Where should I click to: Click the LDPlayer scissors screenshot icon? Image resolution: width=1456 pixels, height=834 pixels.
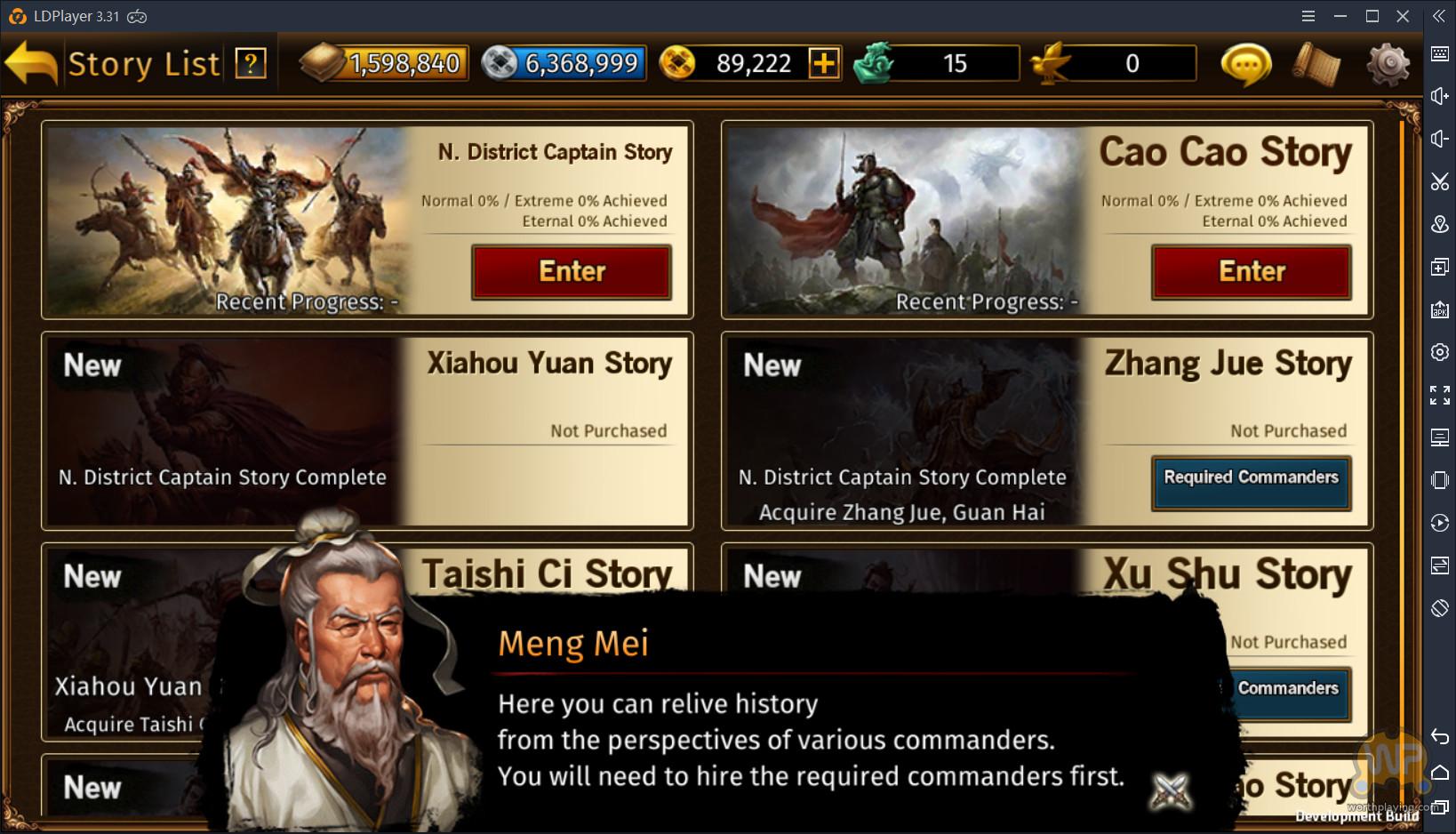(x=1440, y=182)
